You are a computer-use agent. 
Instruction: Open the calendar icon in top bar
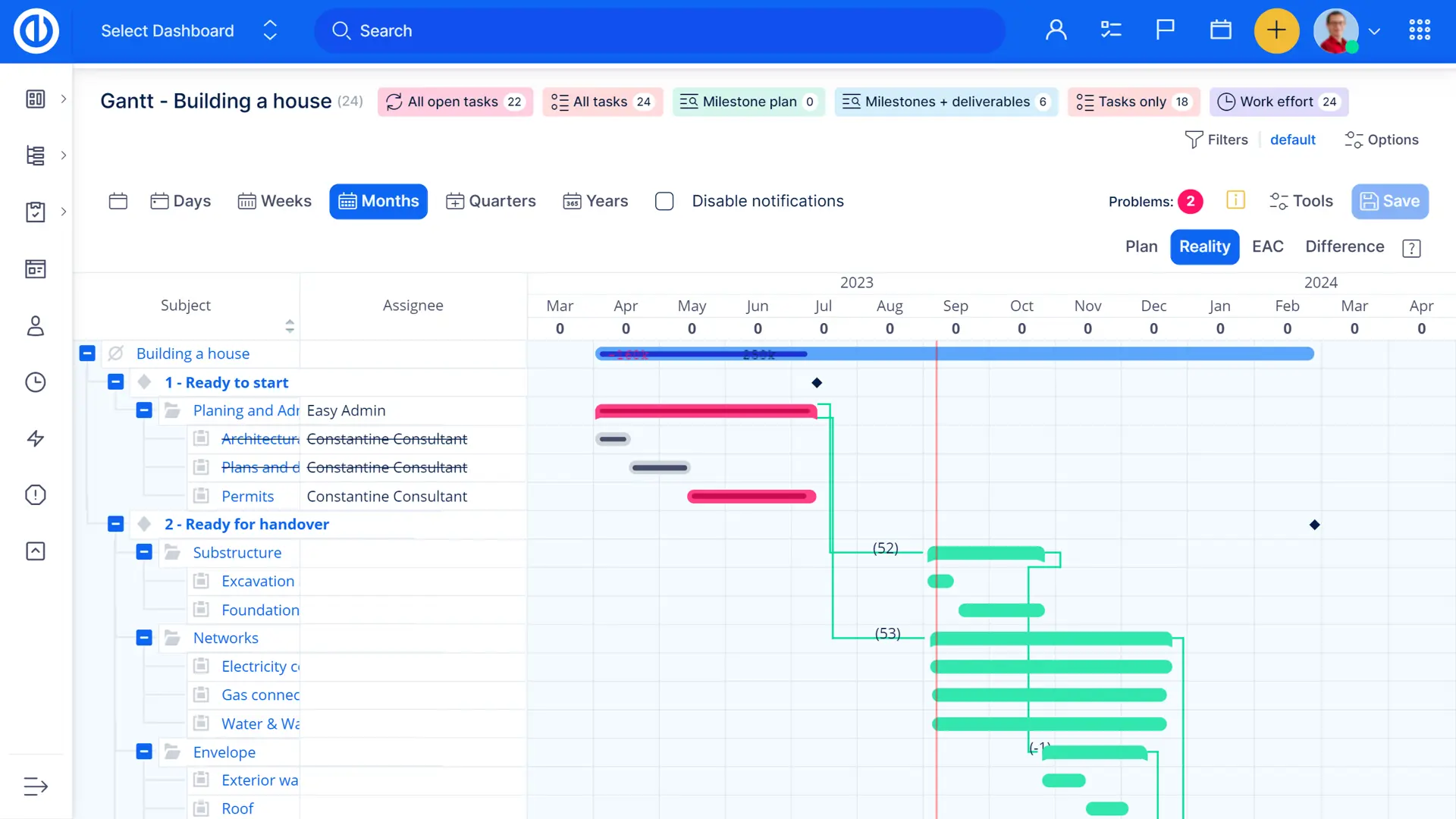(x=1220, y=30)
